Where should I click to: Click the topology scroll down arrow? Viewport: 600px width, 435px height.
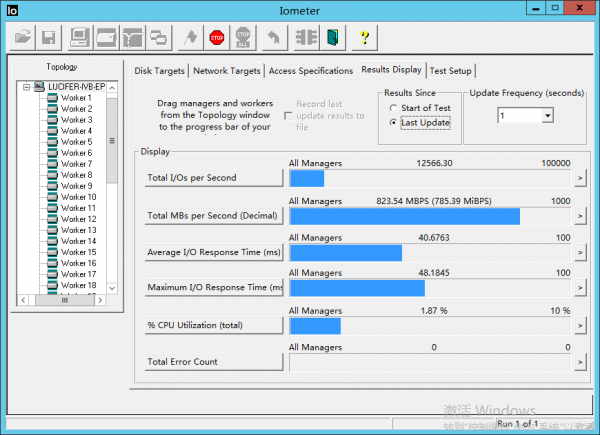click(x=112, y=288)
